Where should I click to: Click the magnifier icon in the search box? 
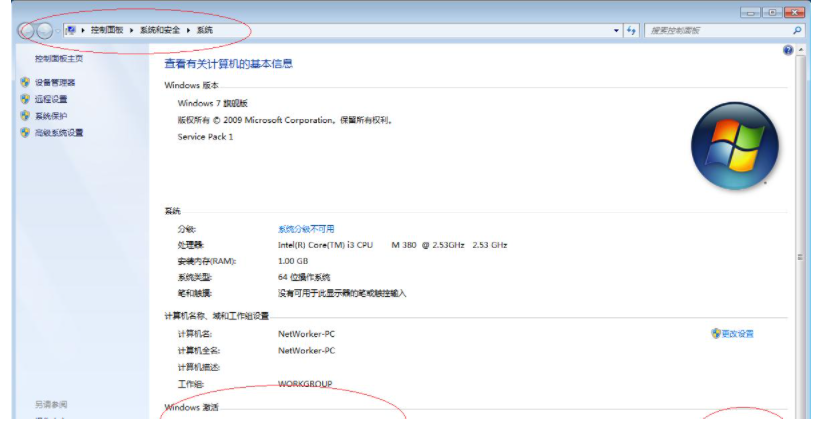tap(797, 31)
